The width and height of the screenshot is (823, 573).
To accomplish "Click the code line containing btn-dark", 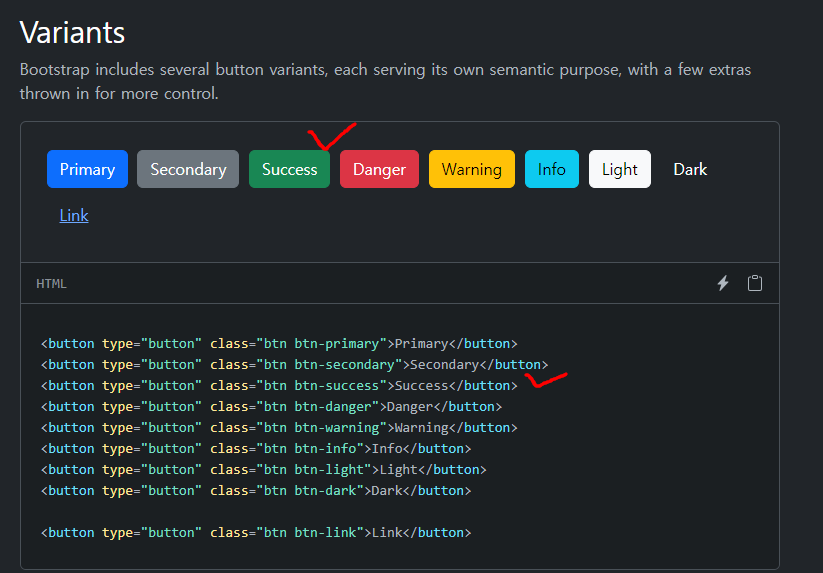I will pyautogui.click(x=256, y=491).
